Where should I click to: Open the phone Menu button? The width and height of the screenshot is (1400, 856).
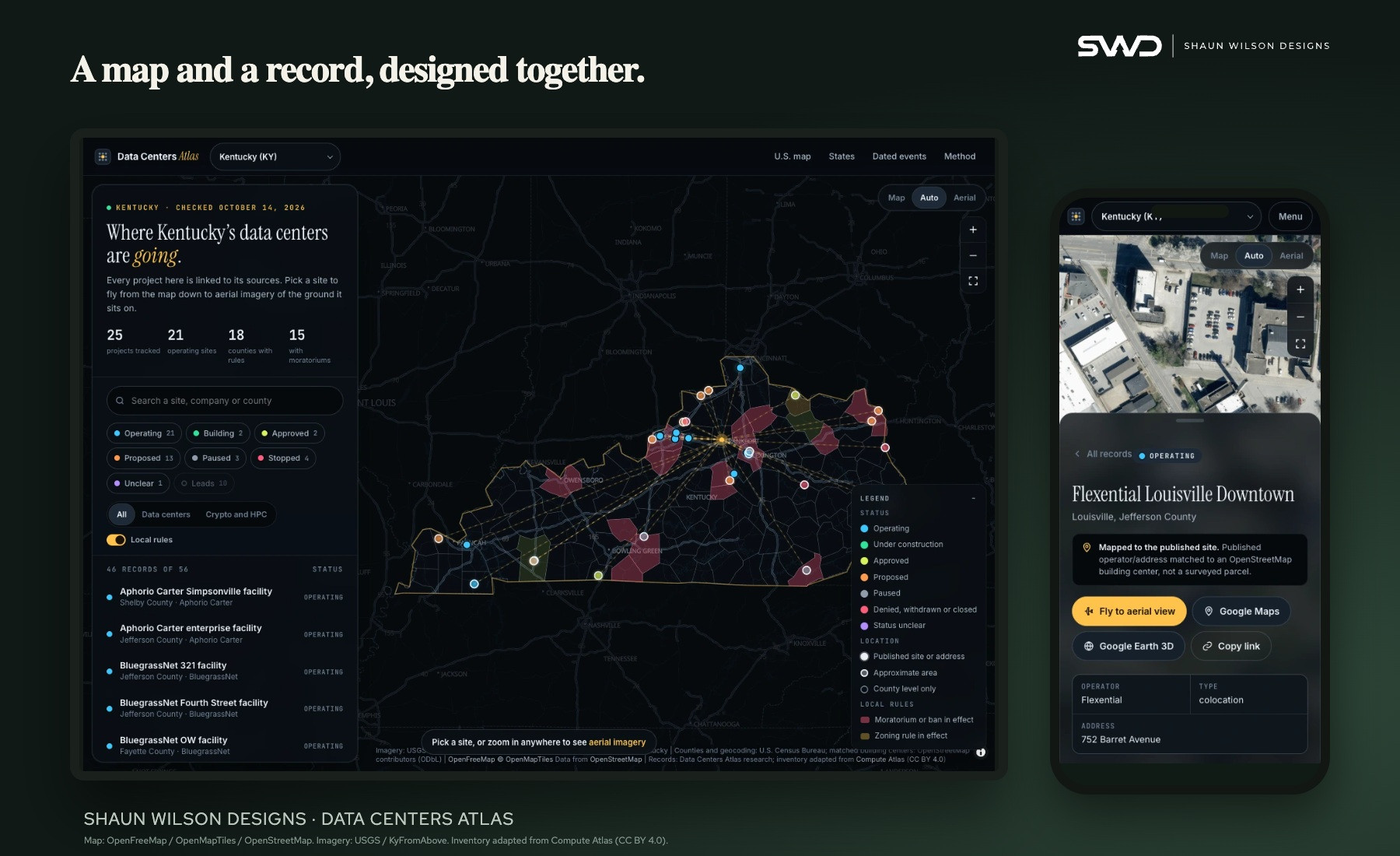click(1290, 216)
